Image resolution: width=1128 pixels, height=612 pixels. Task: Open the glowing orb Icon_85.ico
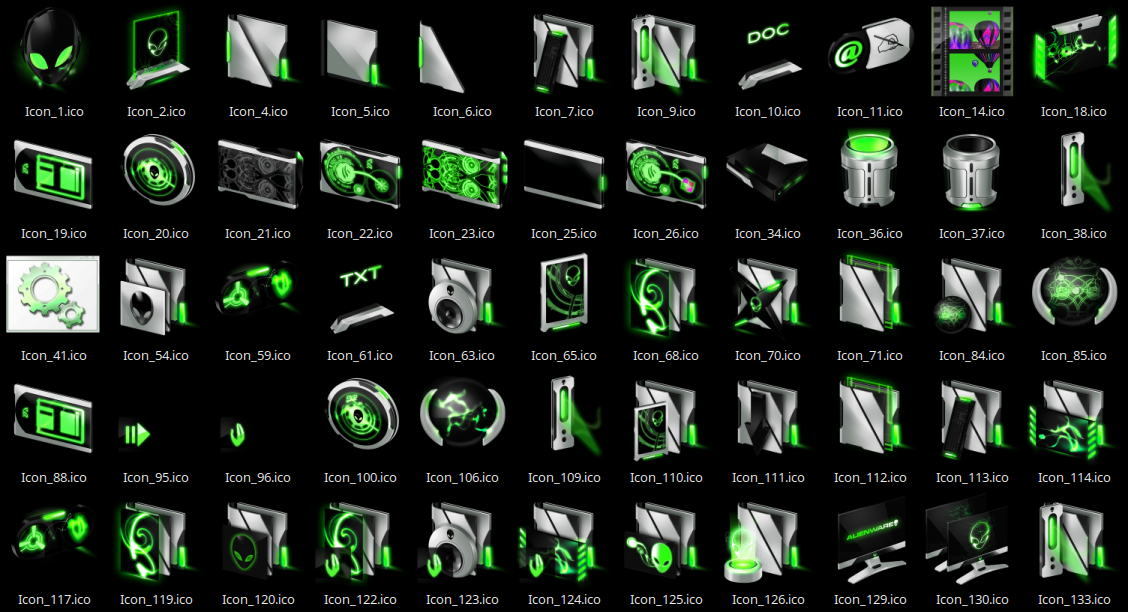coord(1073,294)
